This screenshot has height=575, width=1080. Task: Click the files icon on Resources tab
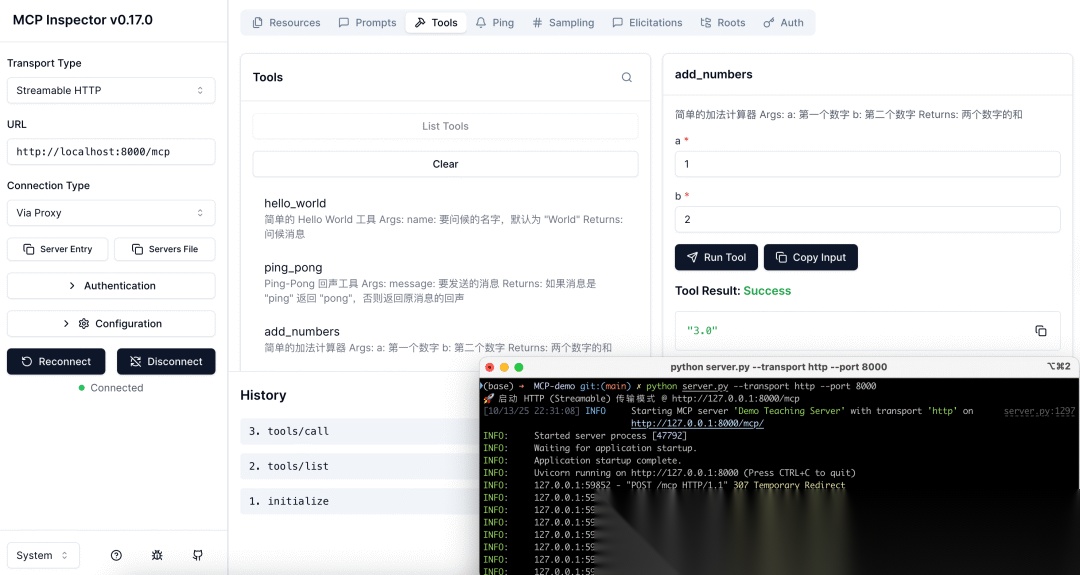tap(258, 23)
